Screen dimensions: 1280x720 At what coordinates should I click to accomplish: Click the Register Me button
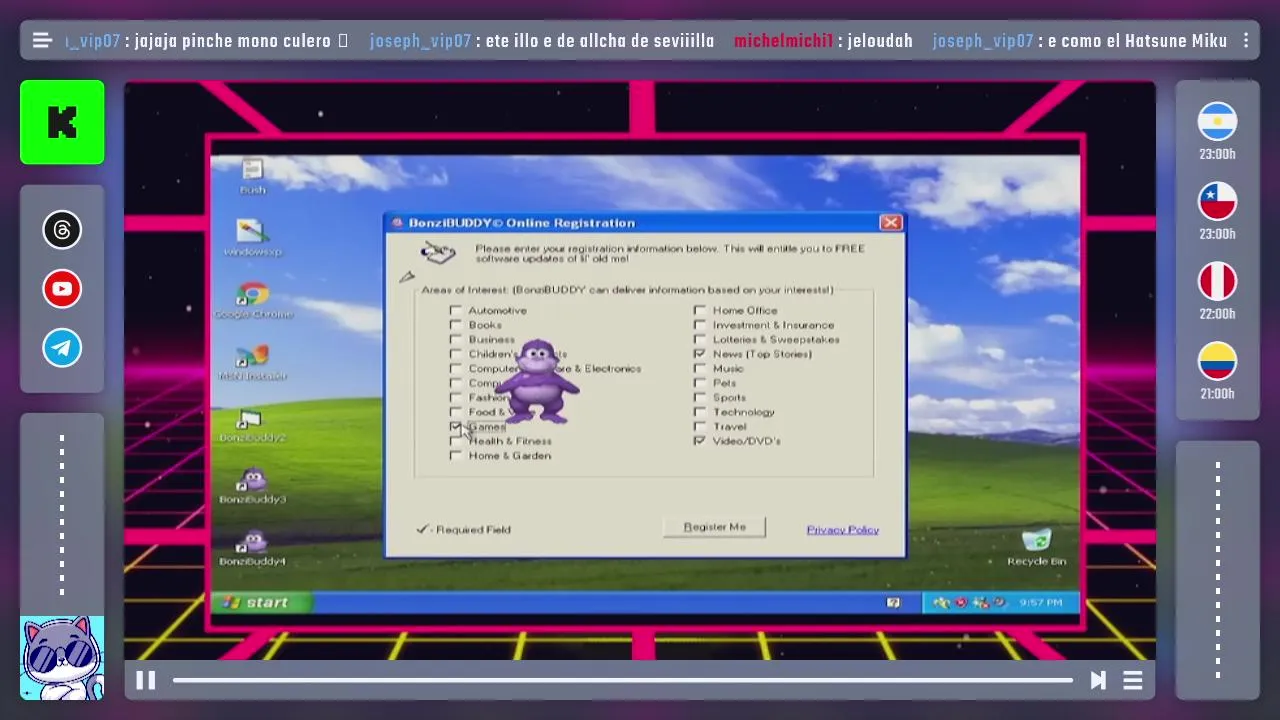(x=714, y=527)
